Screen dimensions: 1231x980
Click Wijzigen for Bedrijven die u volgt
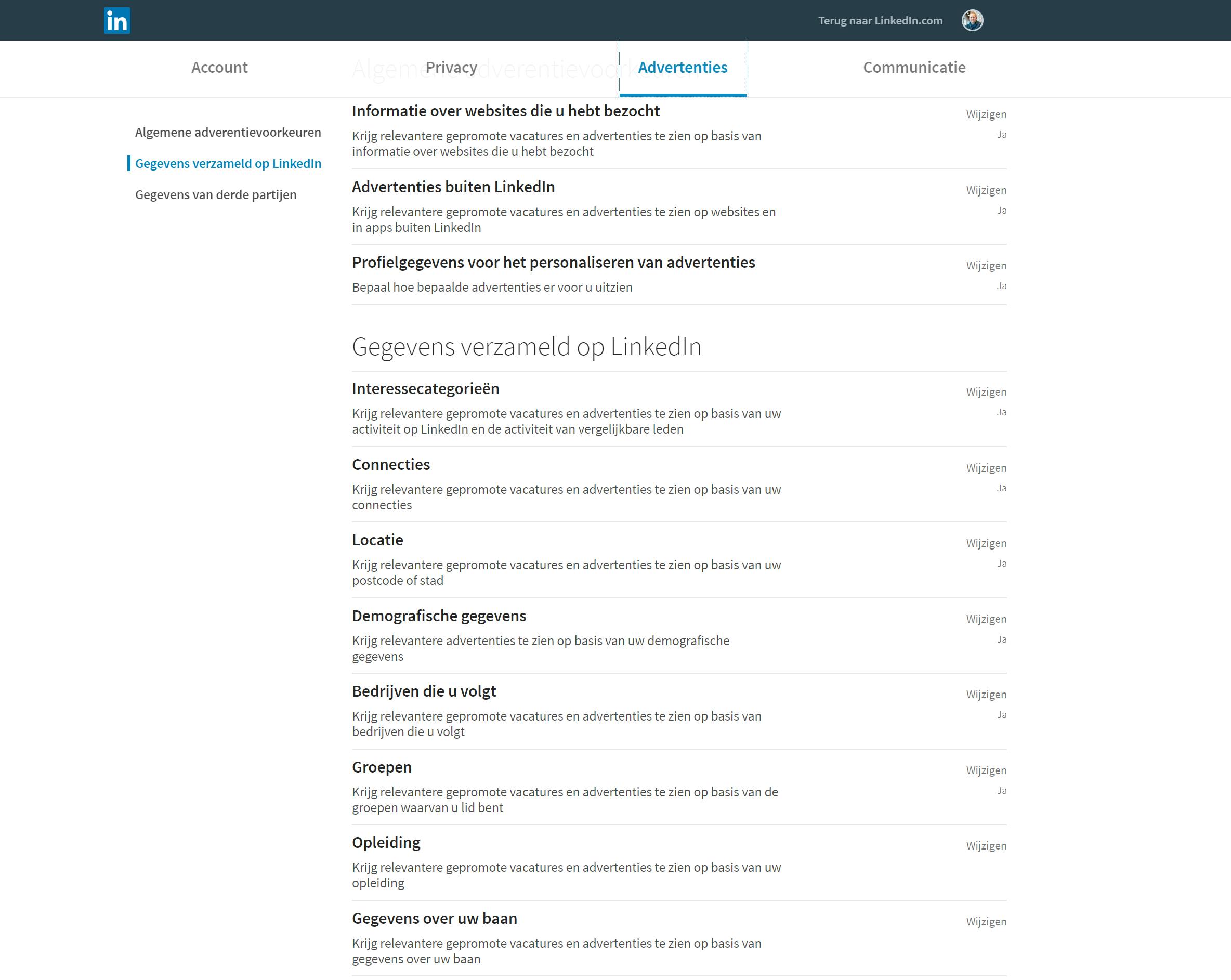point(986,695)
